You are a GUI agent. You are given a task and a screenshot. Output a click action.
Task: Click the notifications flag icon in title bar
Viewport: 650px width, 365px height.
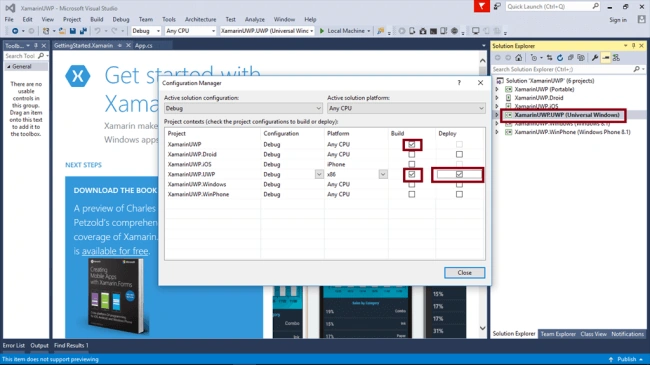click(482, 7)
